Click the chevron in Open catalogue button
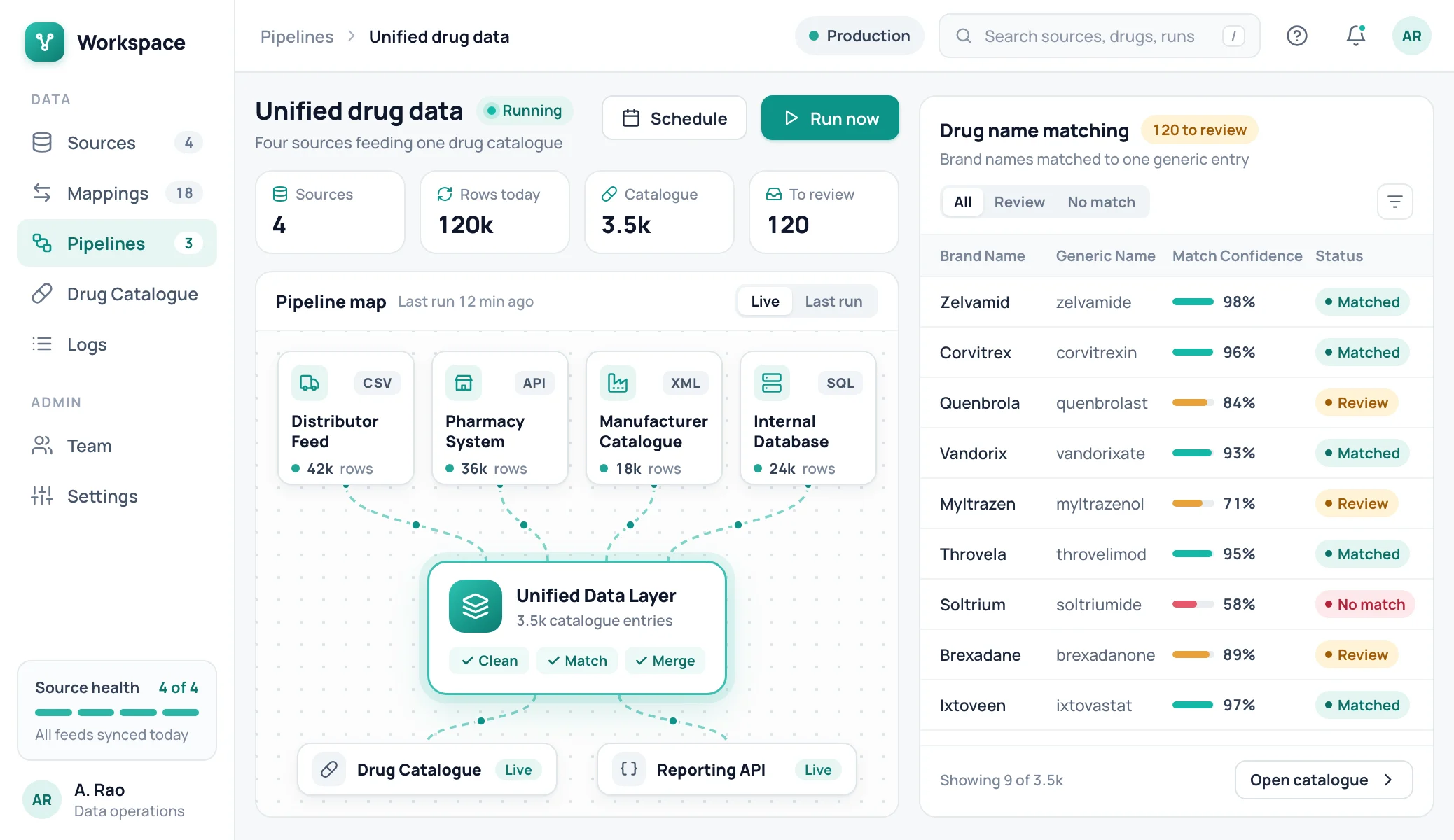Screen dimensions: 1454x840 click(x=1388, y=780)
